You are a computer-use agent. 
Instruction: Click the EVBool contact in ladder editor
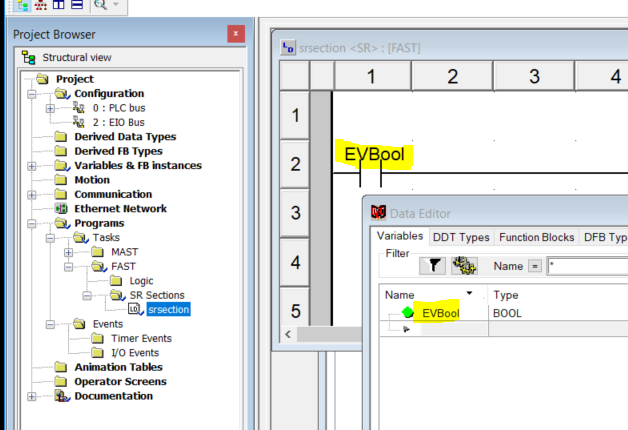370,173
